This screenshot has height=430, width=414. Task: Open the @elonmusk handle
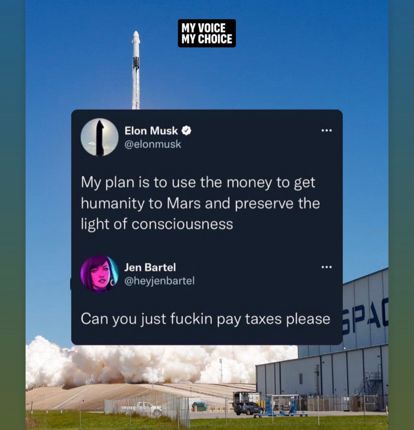[153, 144]
